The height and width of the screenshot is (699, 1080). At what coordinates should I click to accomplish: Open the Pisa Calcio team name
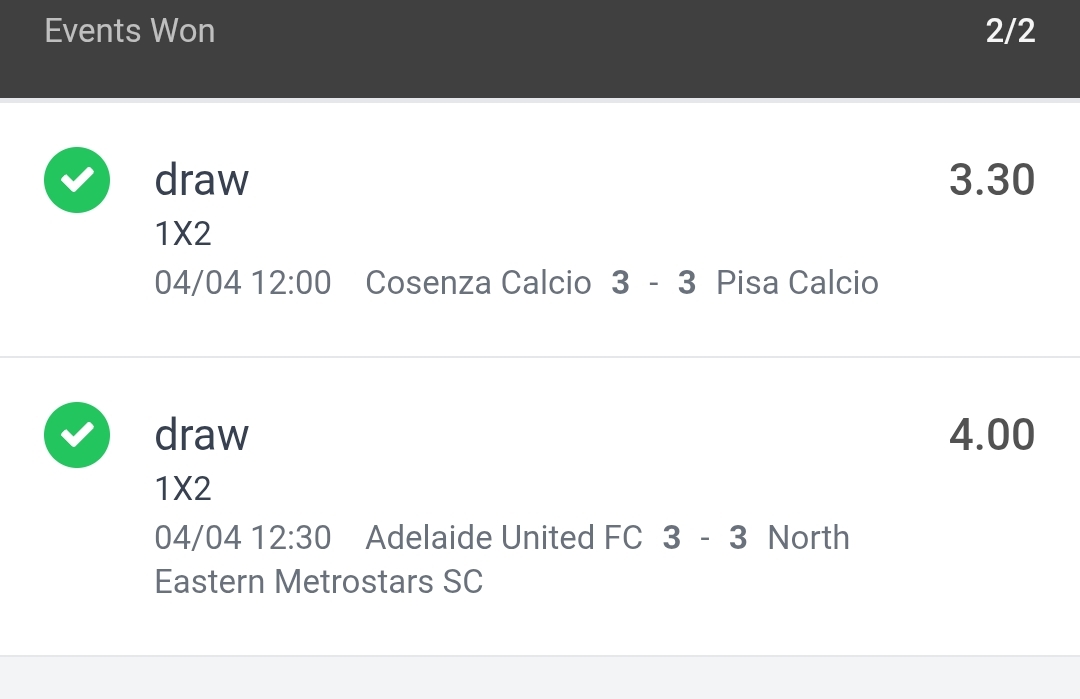coord(797,283)
